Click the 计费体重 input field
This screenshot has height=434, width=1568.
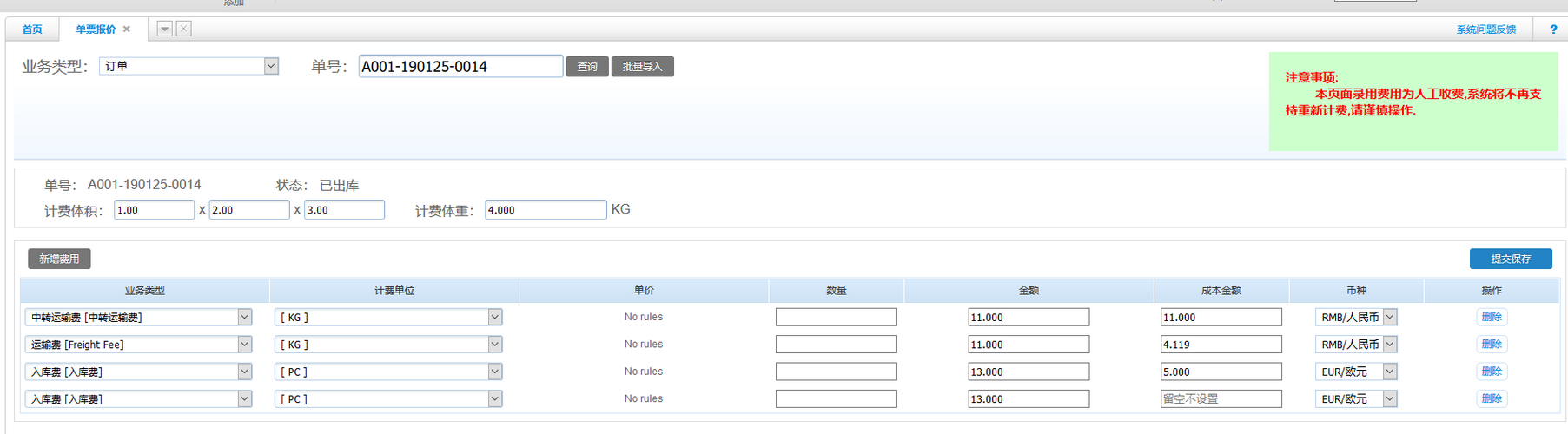coord(545,210)
